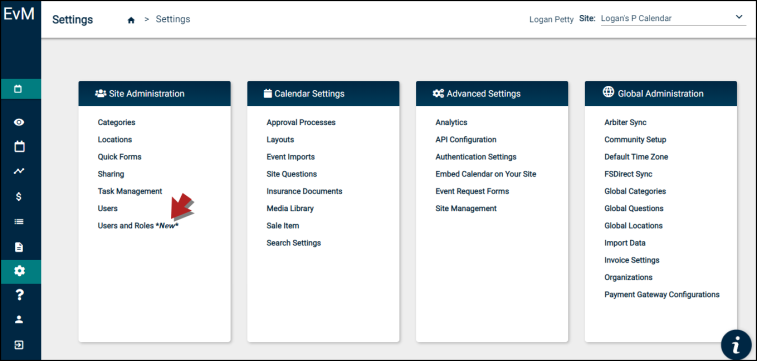757x361 pixels.
Task: Open Community Setup
Action: point(635,139)
